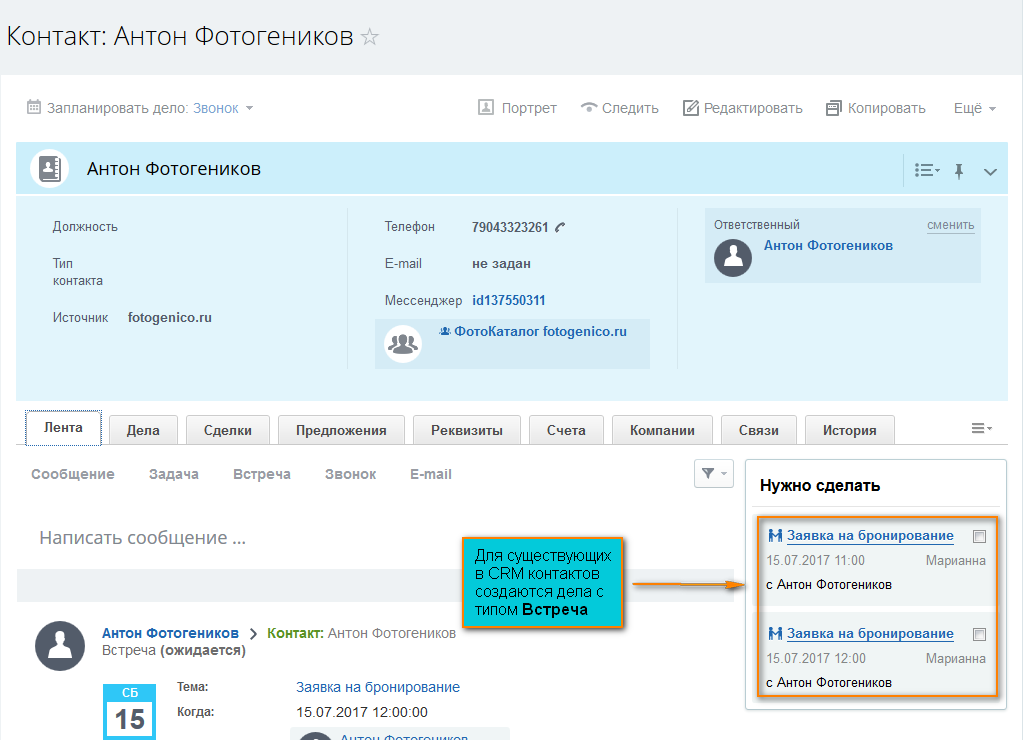Check the second Заявка на бронирование checkbox
Image resolution: width=1023 pixels, height=740 pixels.
980,634
